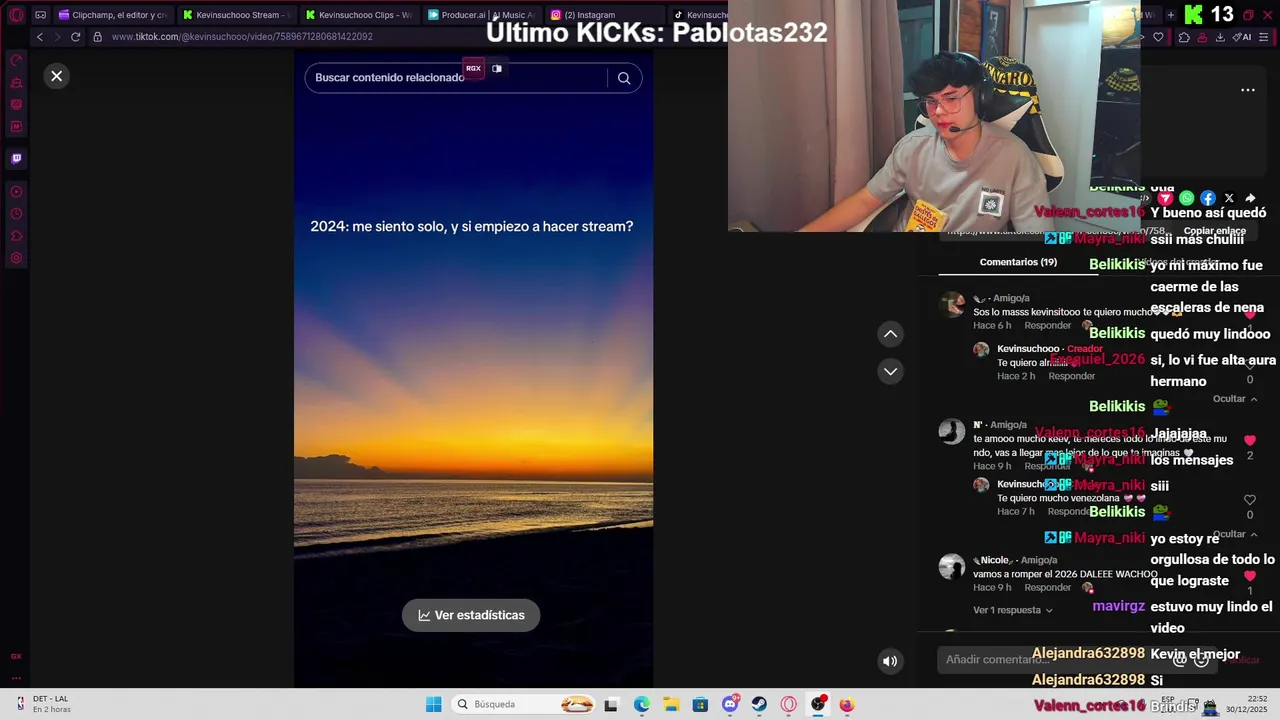This screenshot has height=720, width=1280.
Task: Open the Windows Start menu
Action: 433,705
